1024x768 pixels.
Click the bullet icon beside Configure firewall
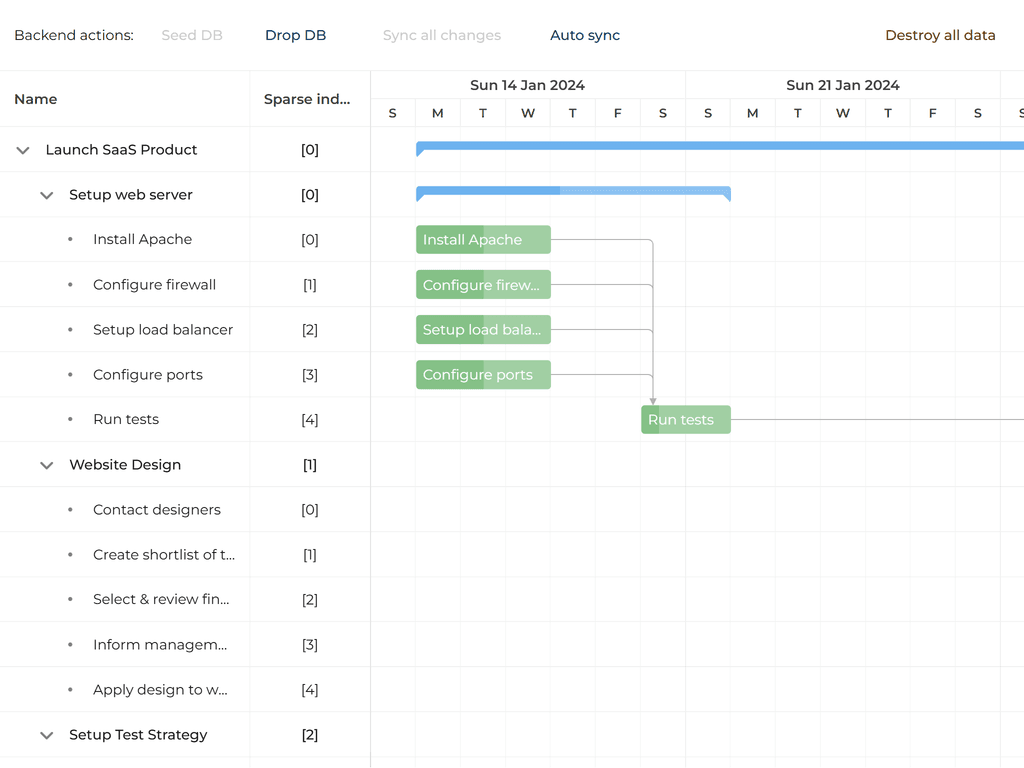[x=70, y=284]
